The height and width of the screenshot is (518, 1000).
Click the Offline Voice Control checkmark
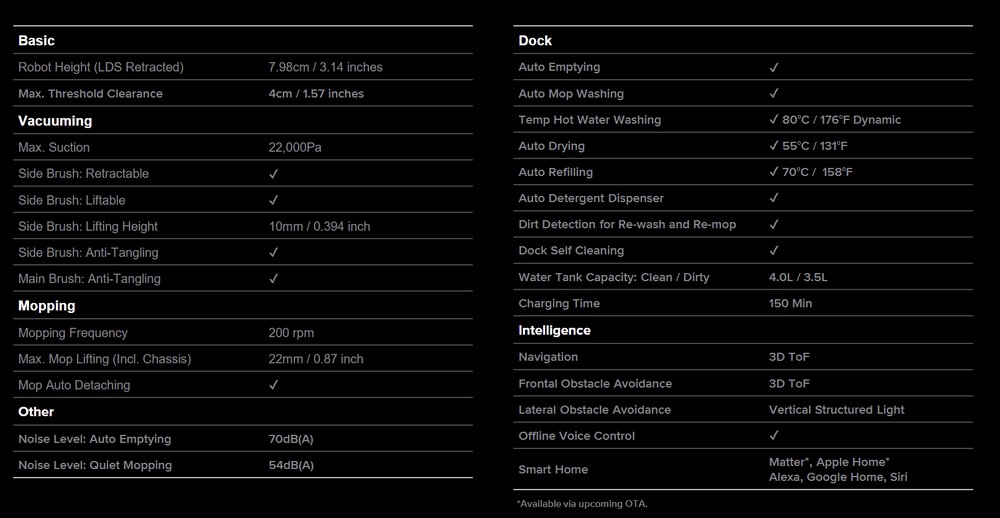(774, 436)
